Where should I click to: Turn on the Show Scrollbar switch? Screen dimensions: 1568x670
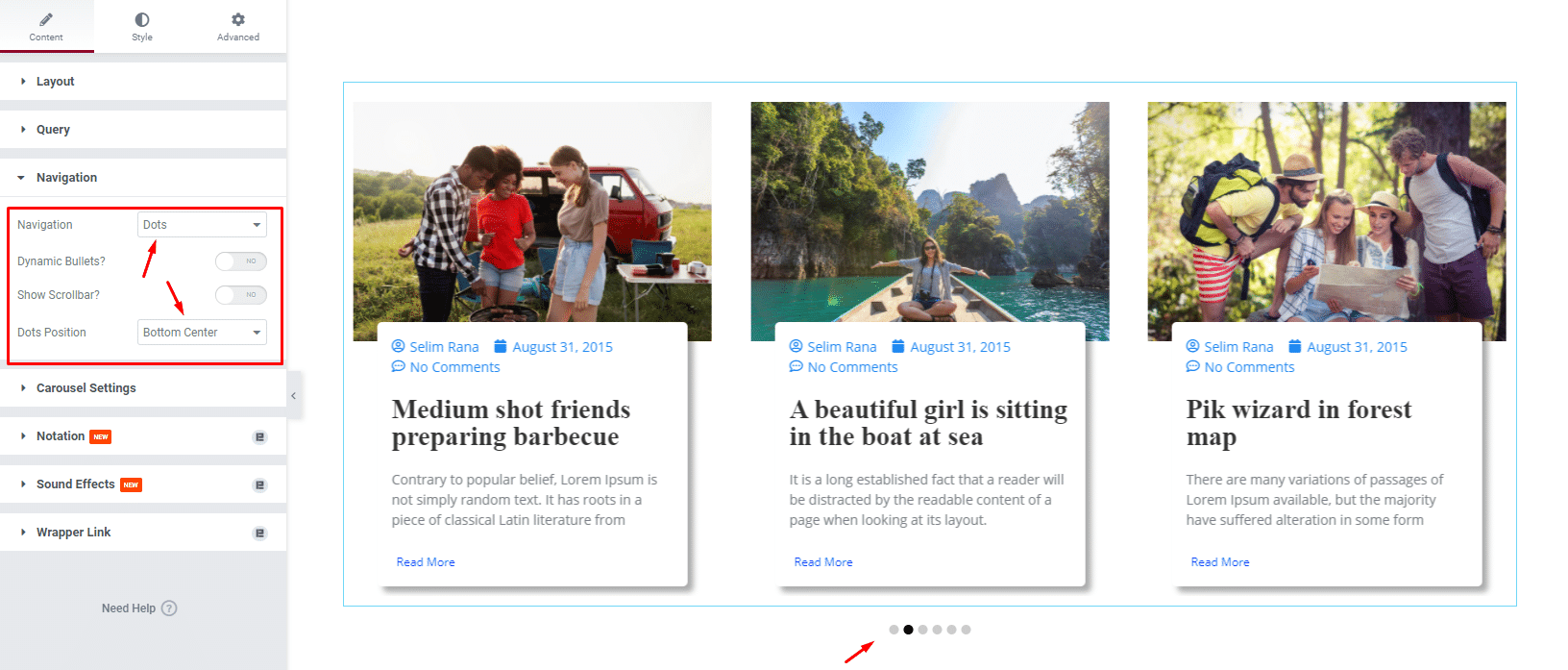tap(241, 295)
